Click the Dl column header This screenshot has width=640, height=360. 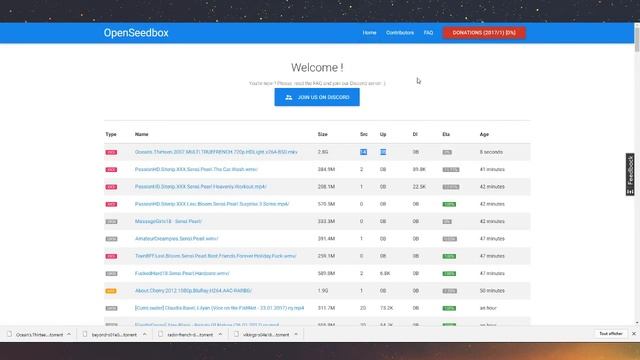click(x=415, y=134)
